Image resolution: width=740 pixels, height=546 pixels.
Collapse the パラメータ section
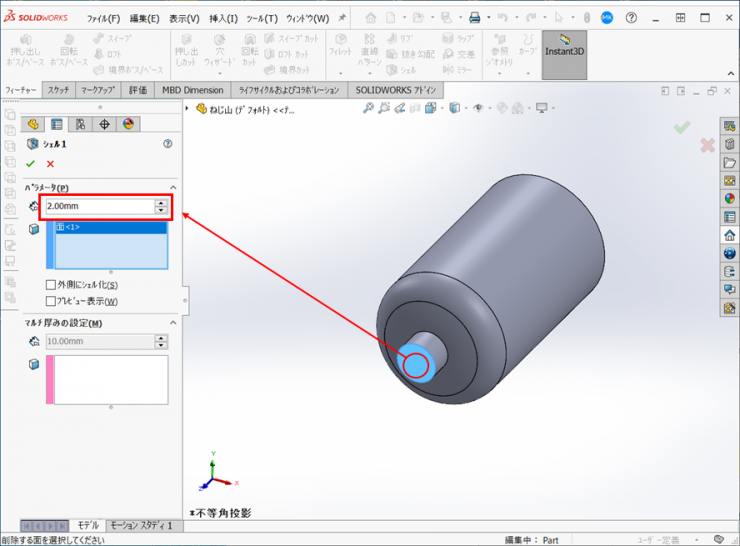click(x=172, y=187)
